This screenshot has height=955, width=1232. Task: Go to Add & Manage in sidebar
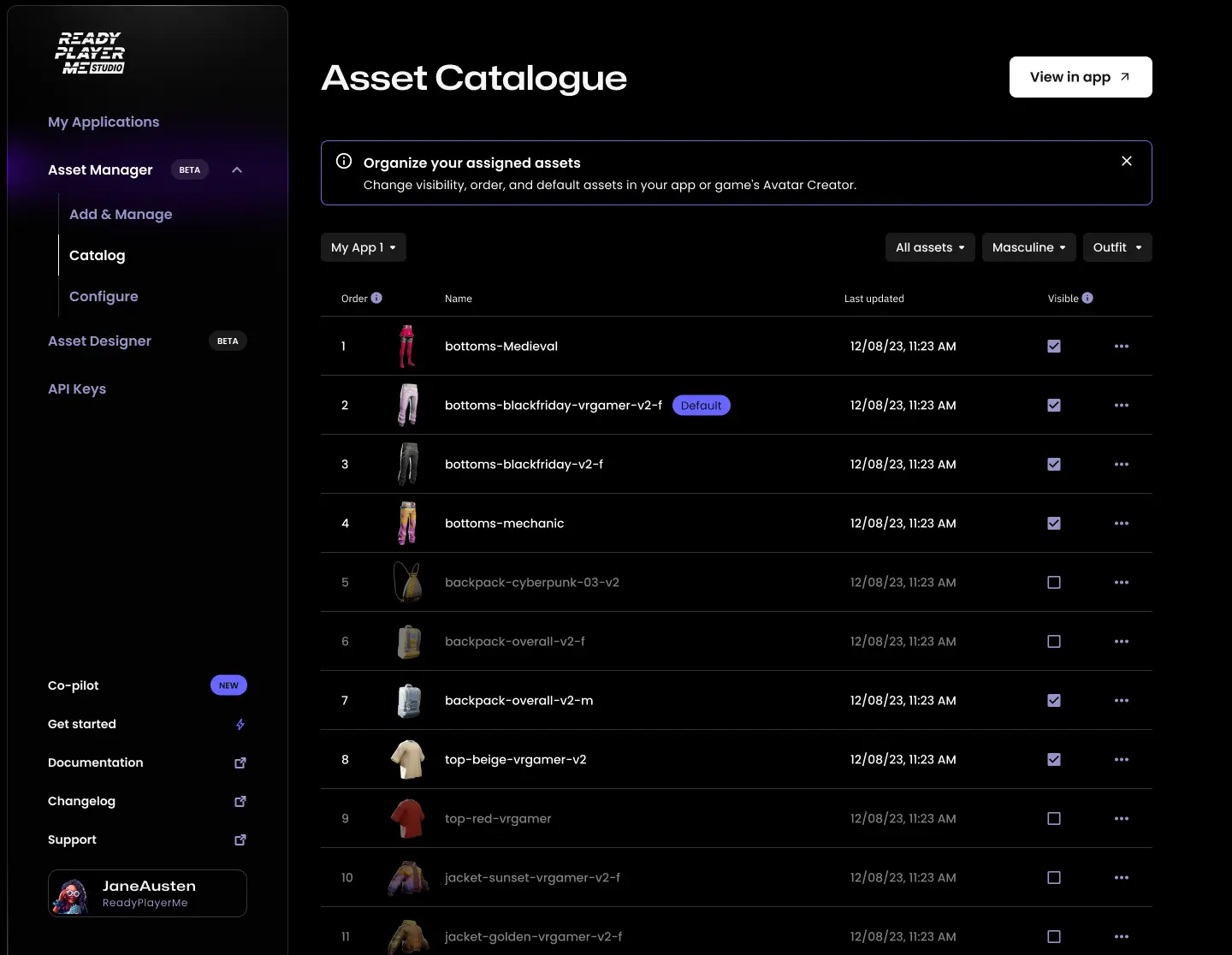(x=121, y=214)
